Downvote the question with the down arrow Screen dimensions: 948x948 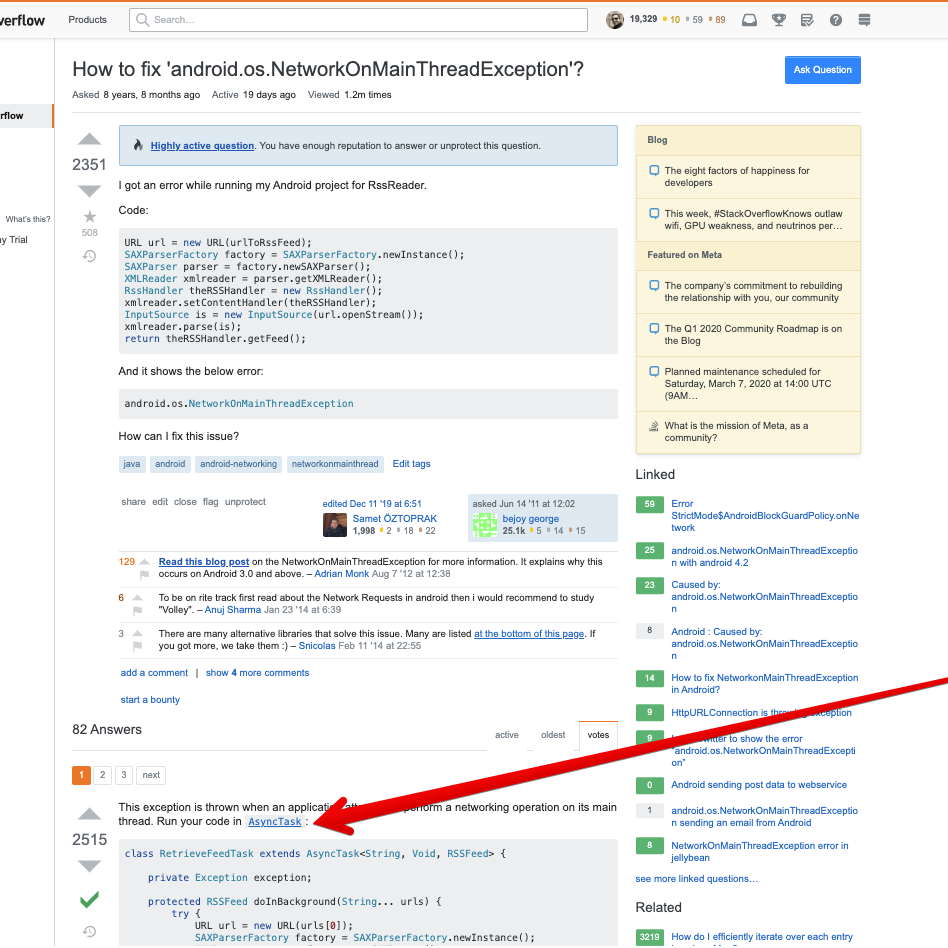(x=89, y=191)
